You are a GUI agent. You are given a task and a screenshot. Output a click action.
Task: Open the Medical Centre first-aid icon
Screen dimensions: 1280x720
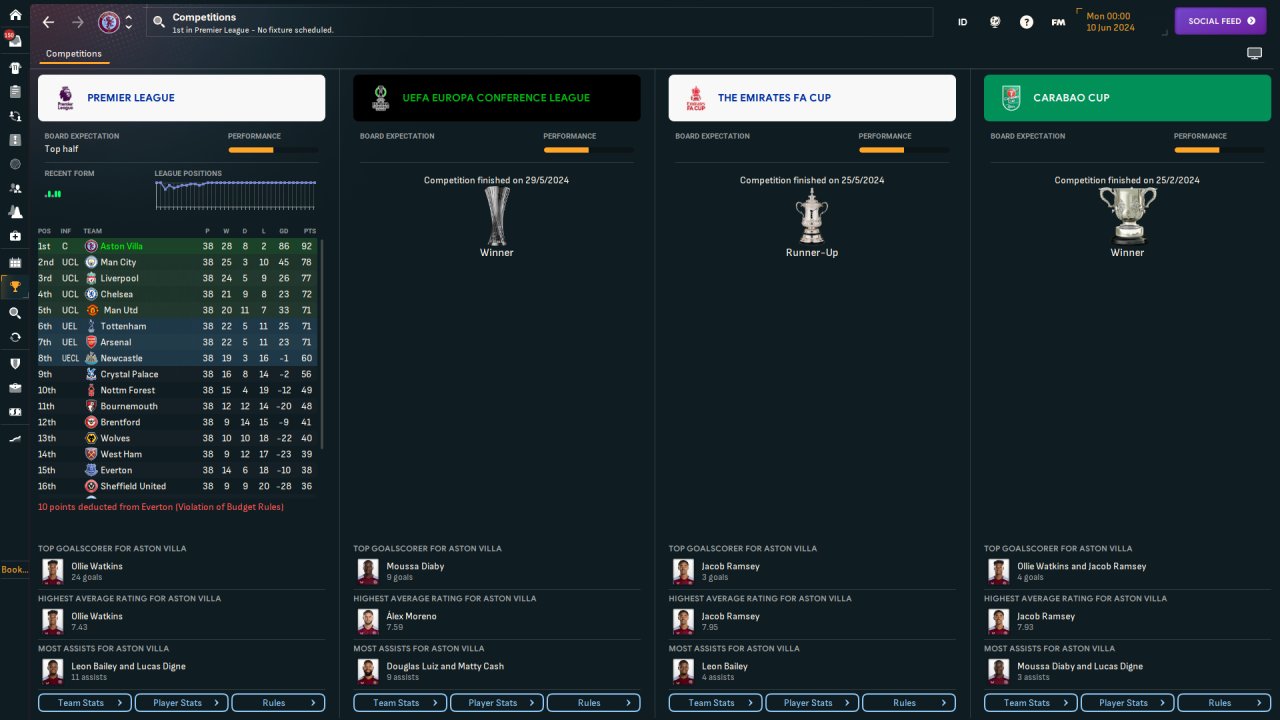click(x=15, y=237)
